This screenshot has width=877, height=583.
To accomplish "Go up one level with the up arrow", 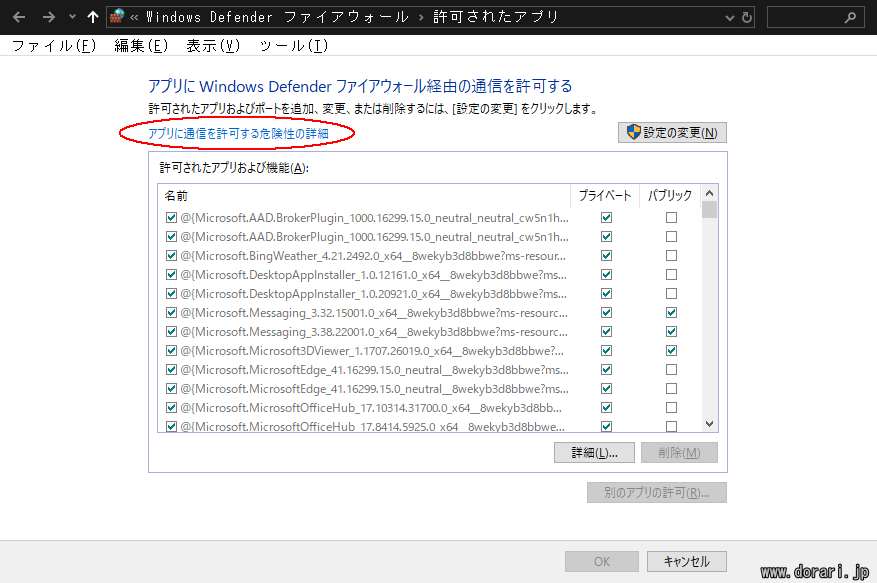I will click(x=93, y=17).
